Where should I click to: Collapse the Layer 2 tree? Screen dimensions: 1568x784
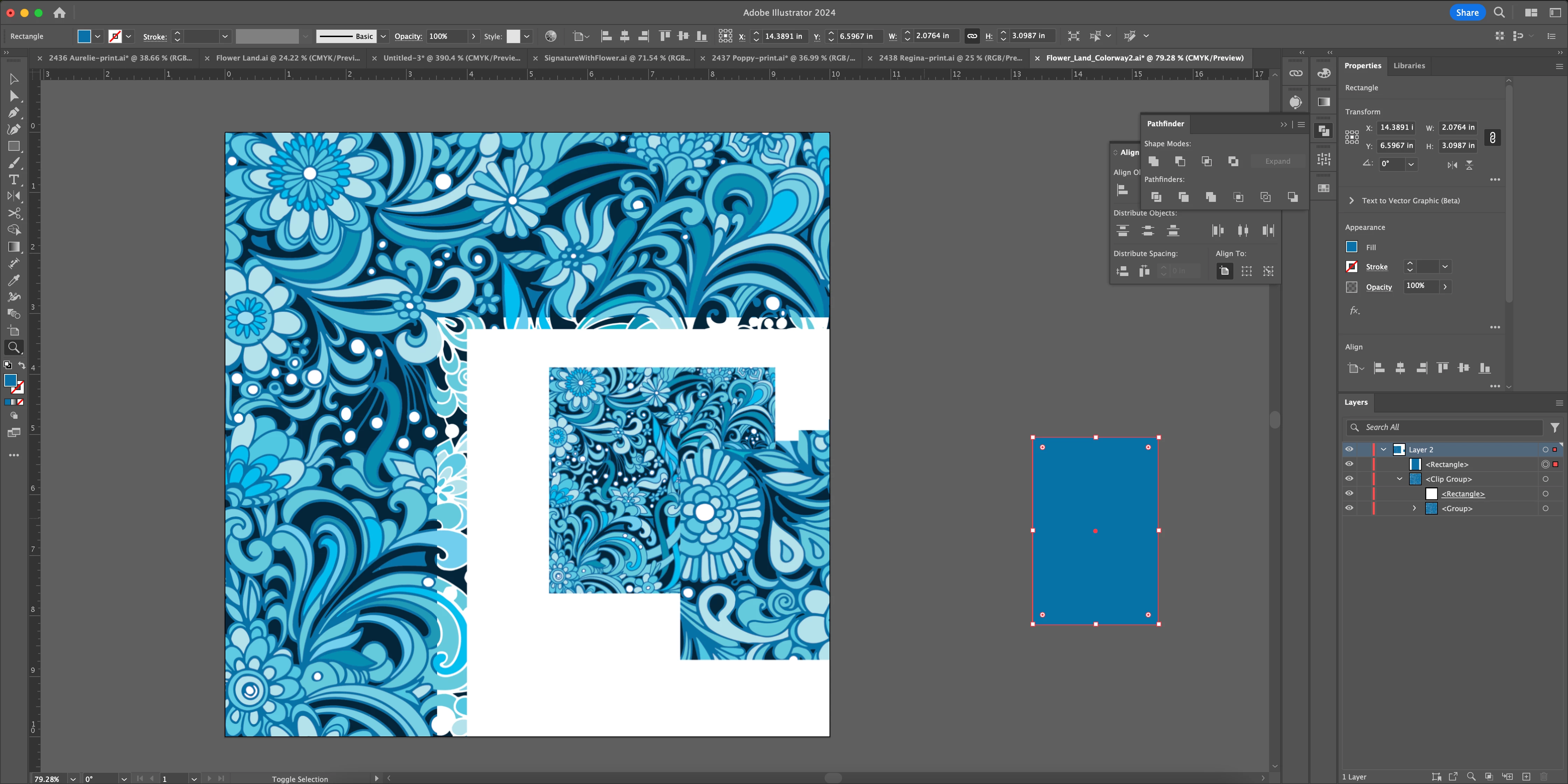(1384, 450)
